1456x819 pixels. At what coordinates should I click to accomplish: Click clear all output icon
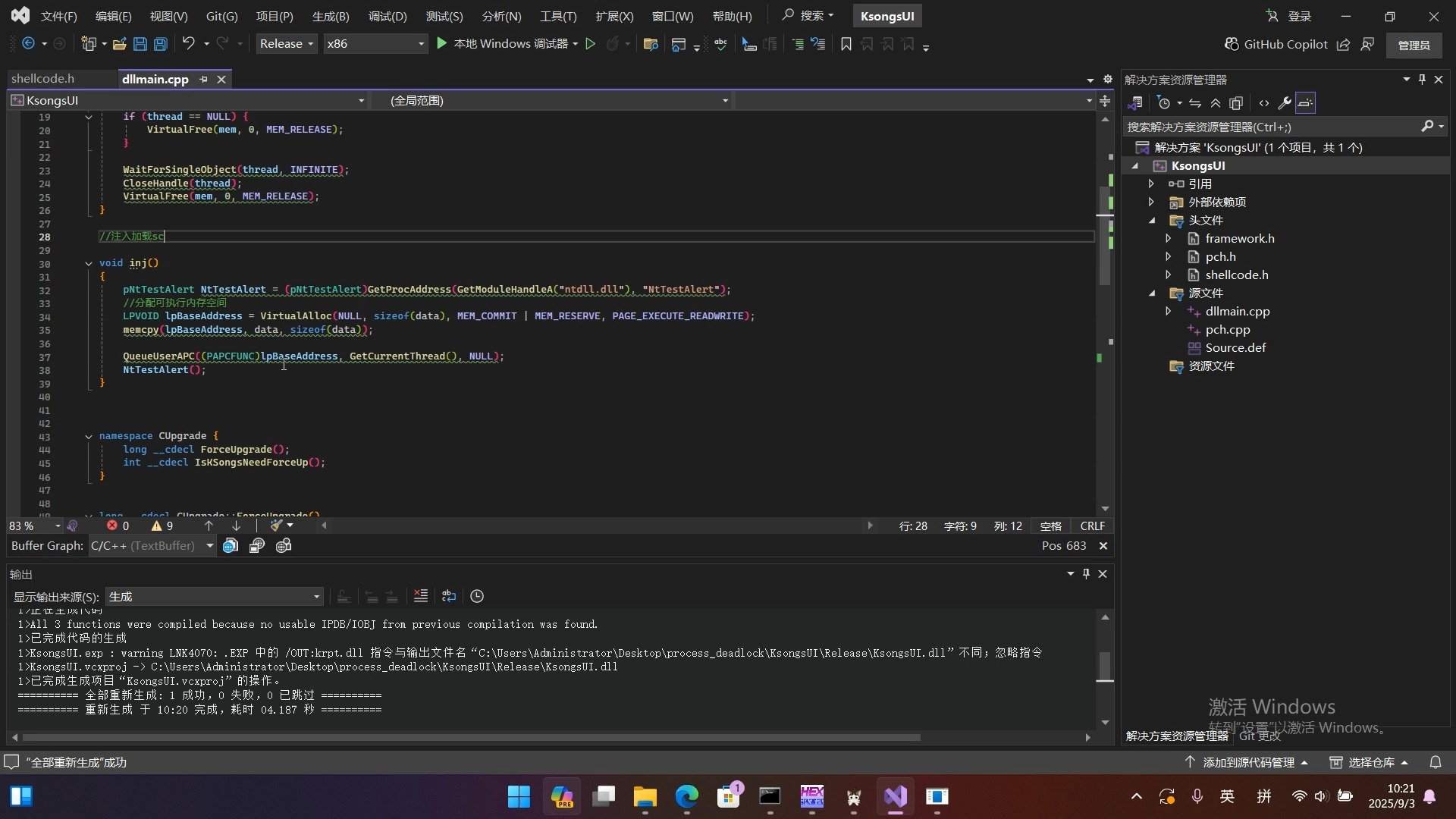[421, 596]
